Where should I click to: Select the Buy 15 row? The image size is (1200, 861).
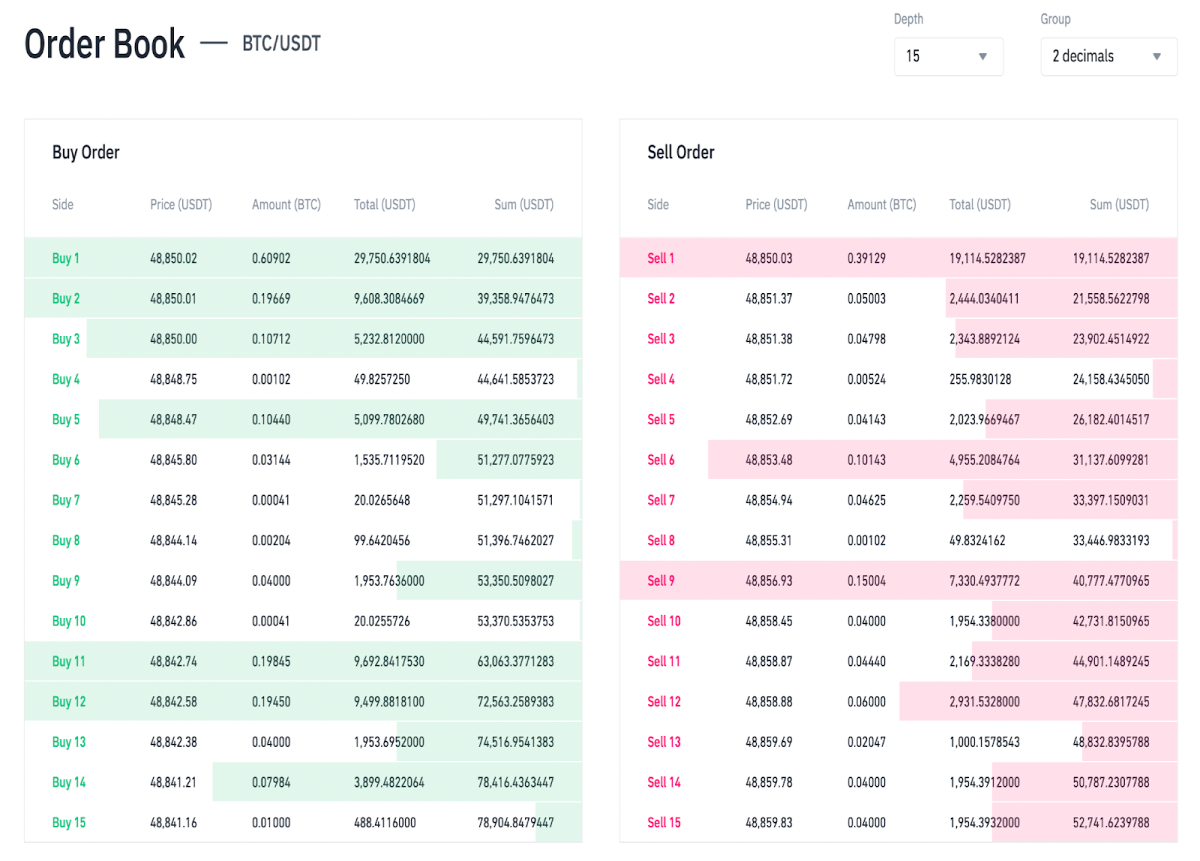[x=303, y=822]
